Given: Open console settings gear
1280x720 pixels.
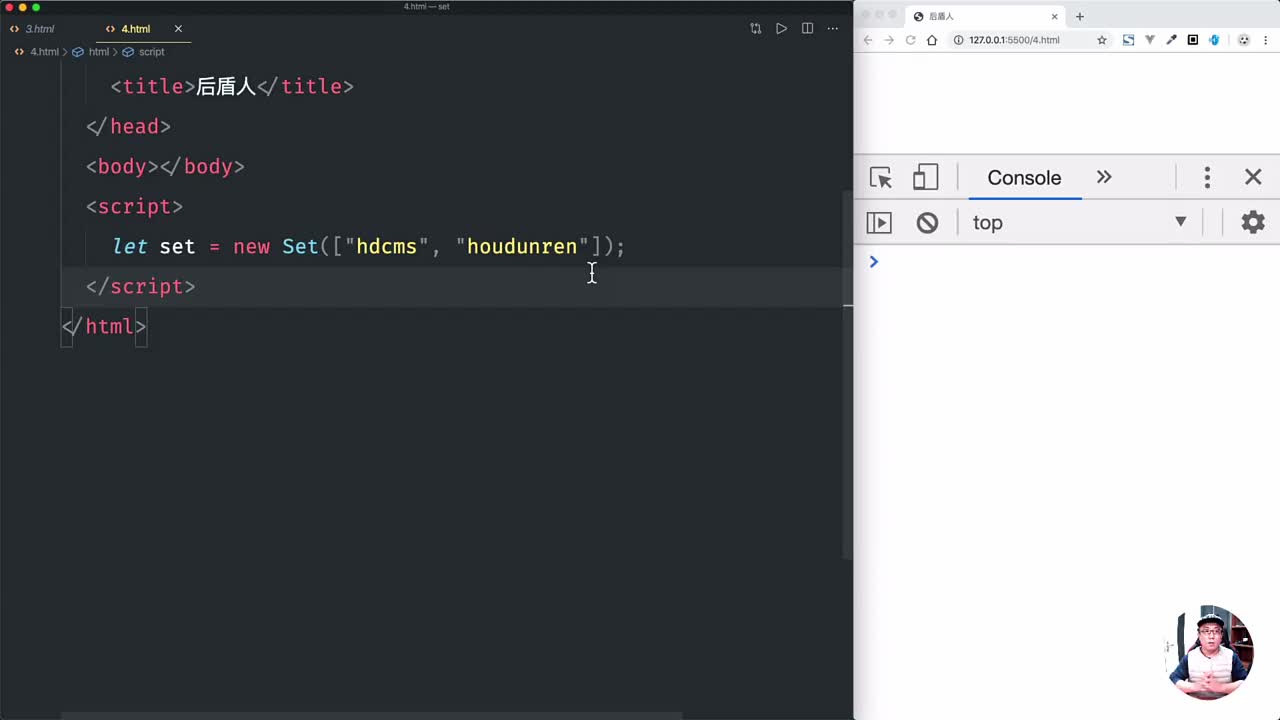Looking at the screenshot, I should click(1253, 222).
